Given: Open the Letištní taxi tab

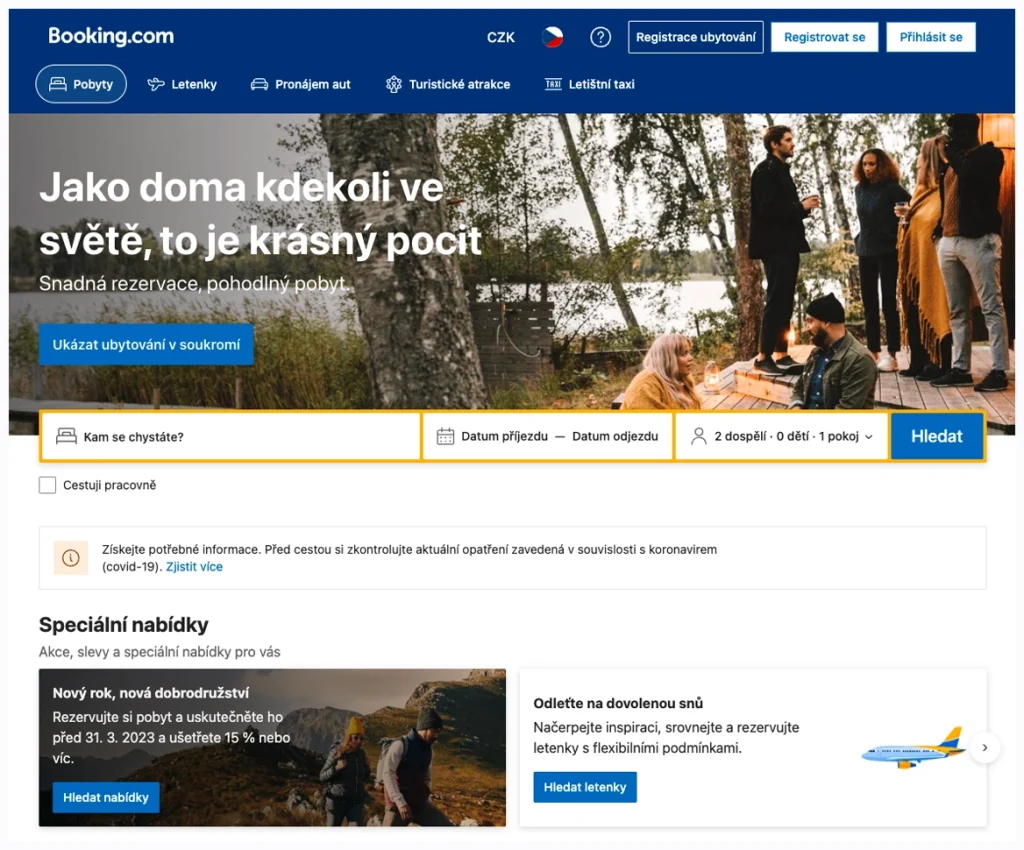Looking at the screenshot, I should point(590,84).
